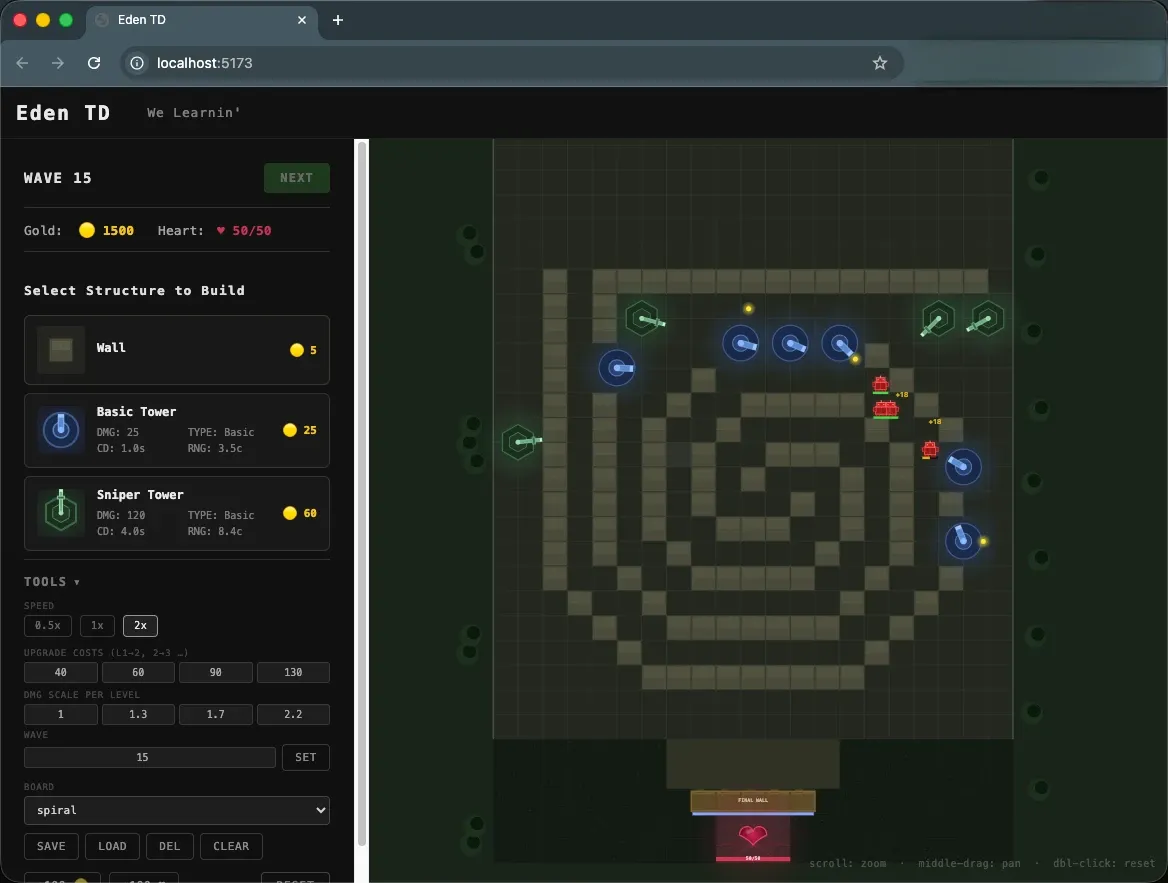1168x883 pixels.
Task: Select the sniper tower outside the maze's left wall
Action: point(518,442)
